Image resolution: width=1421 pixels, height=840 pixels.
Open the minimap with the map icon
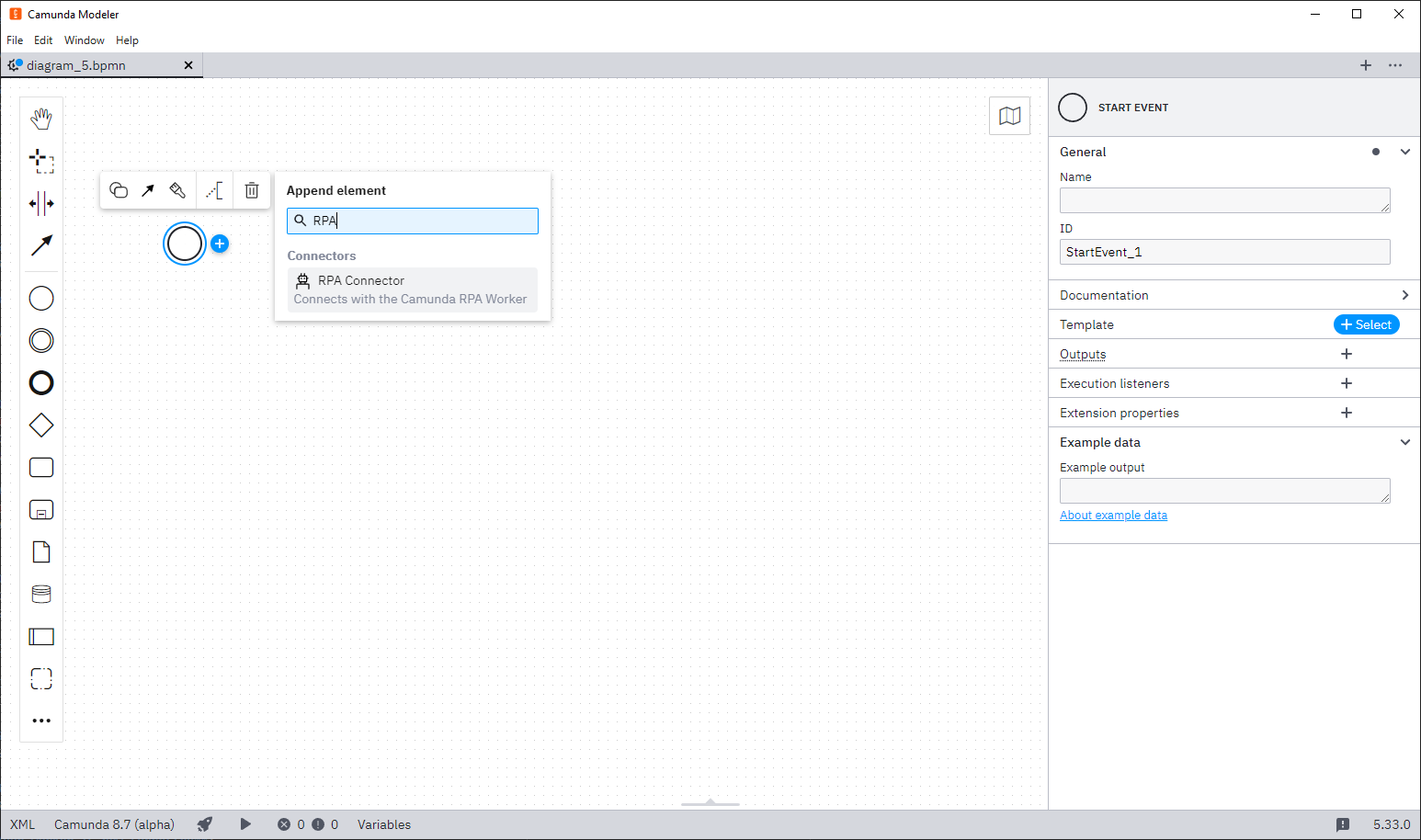tap(1009, 116)
